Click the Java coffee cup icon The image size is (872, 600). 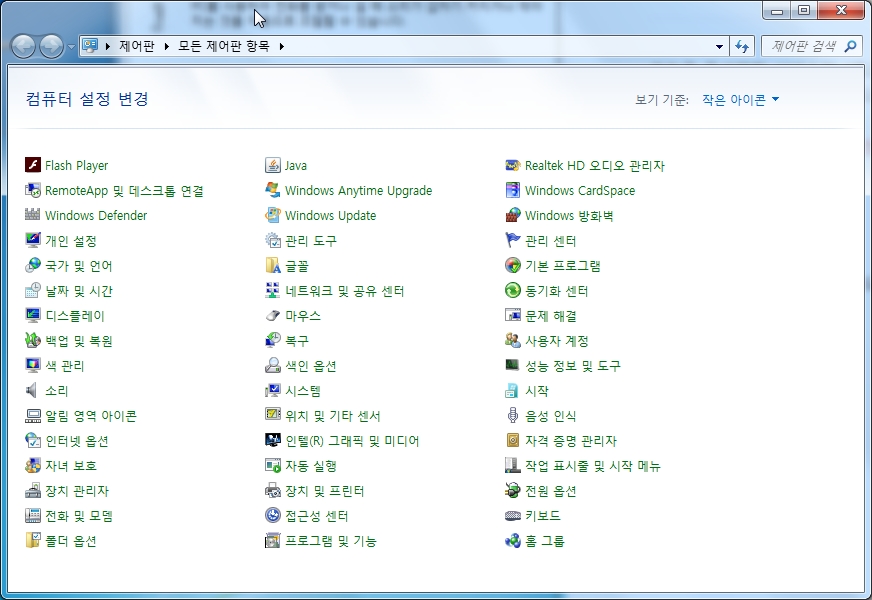click(x=272, y=165)
